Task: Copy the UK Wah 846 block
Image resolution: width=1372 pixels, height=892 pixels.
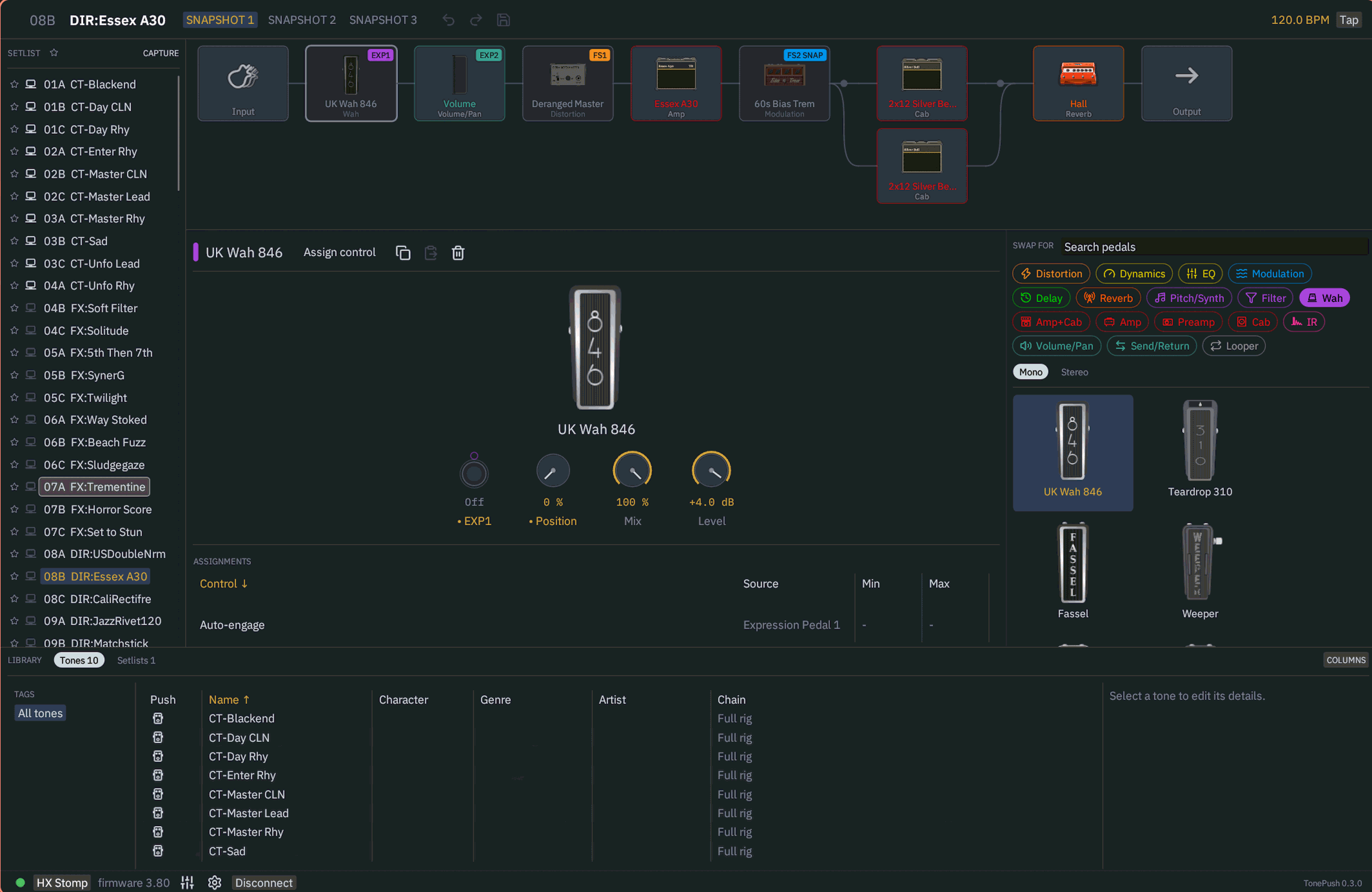Action: (x=403, y=253)
